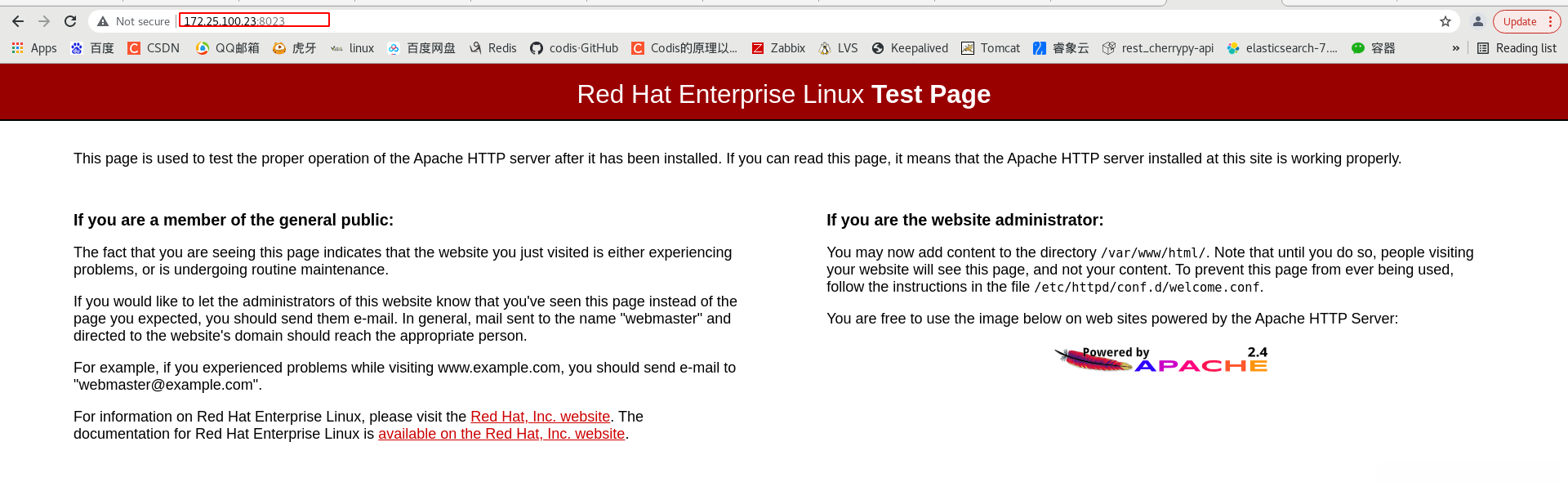Open the 百度 bookmark
The width and height of the screenshot is (1568, 491).
[x=92, y=48]
